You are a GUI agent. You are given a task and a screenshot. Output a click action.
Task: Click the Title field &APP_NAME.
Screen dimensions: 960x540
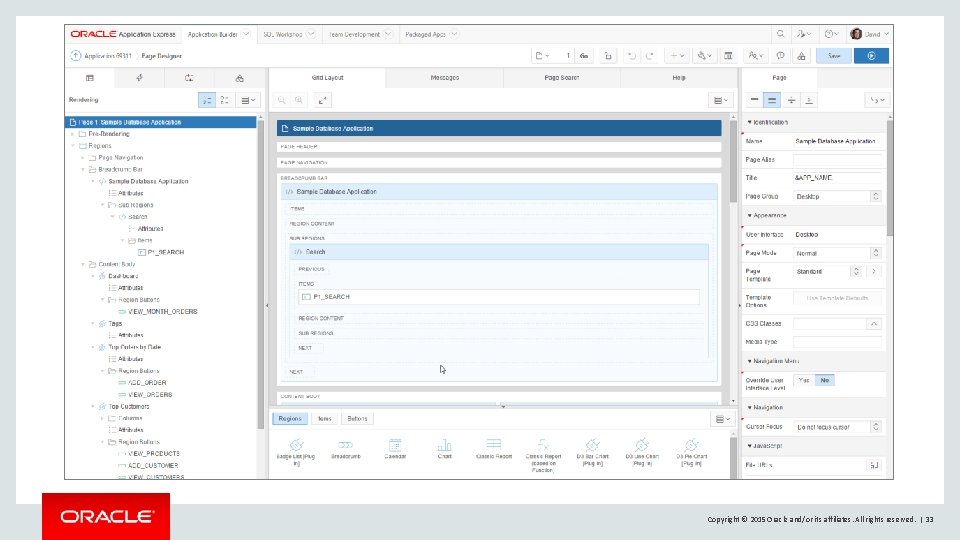click(837, 178)
